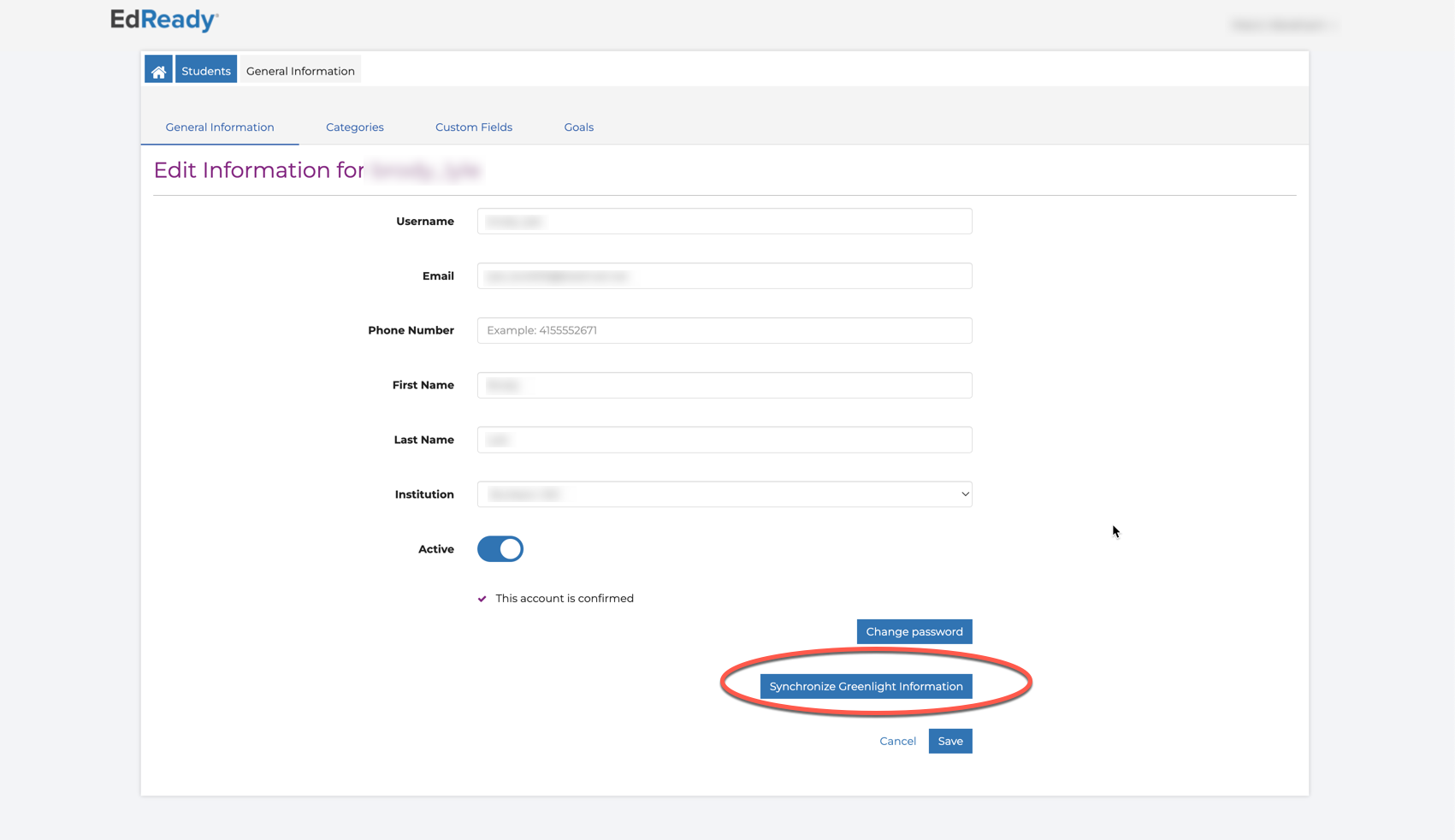Click the account confirmed checkmark icon

pyautogui.click(x=482, y=598)
